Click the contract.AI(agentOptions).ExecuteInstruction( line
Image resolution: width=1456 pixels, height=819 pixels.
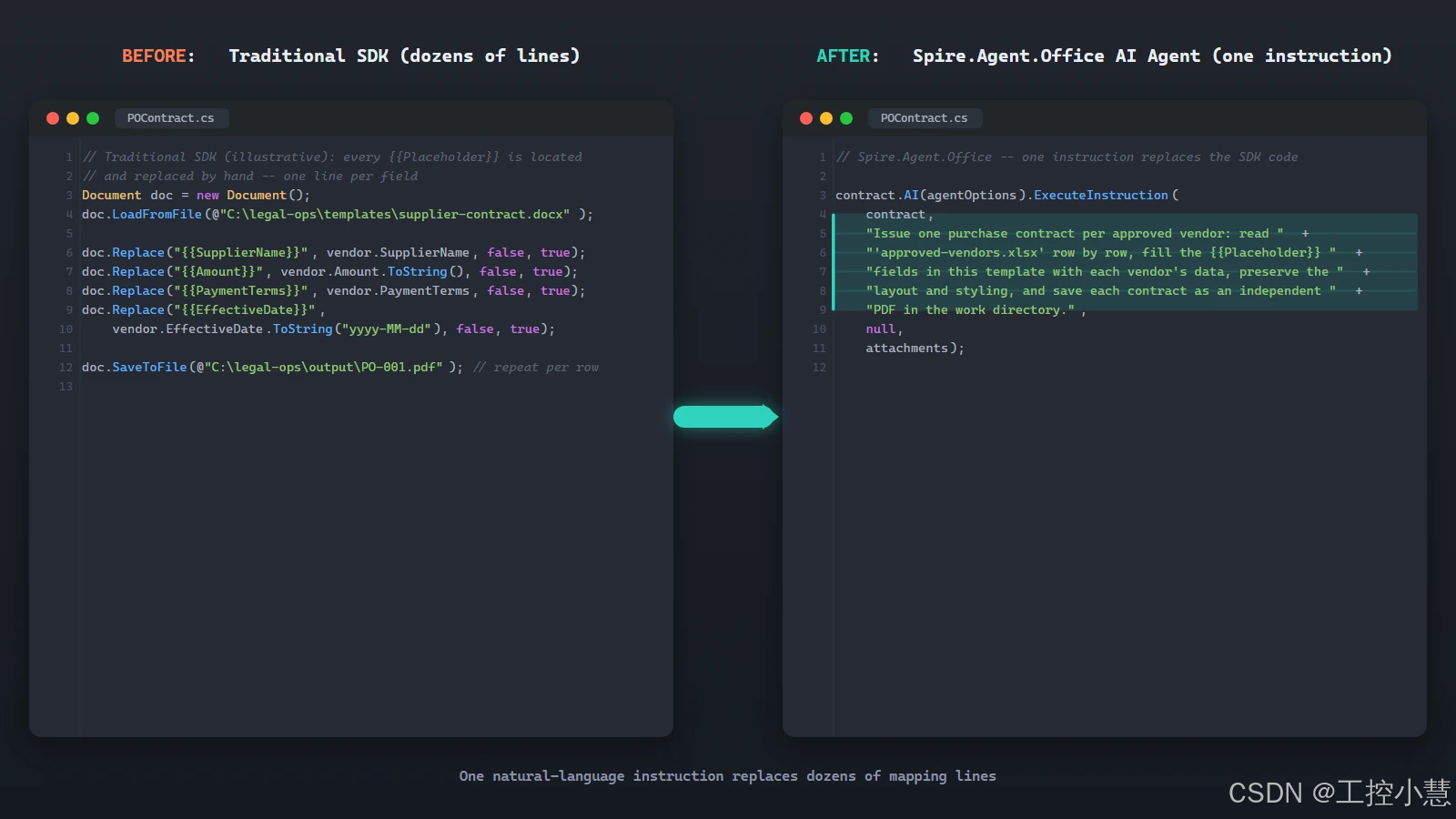coord(1006,195)
